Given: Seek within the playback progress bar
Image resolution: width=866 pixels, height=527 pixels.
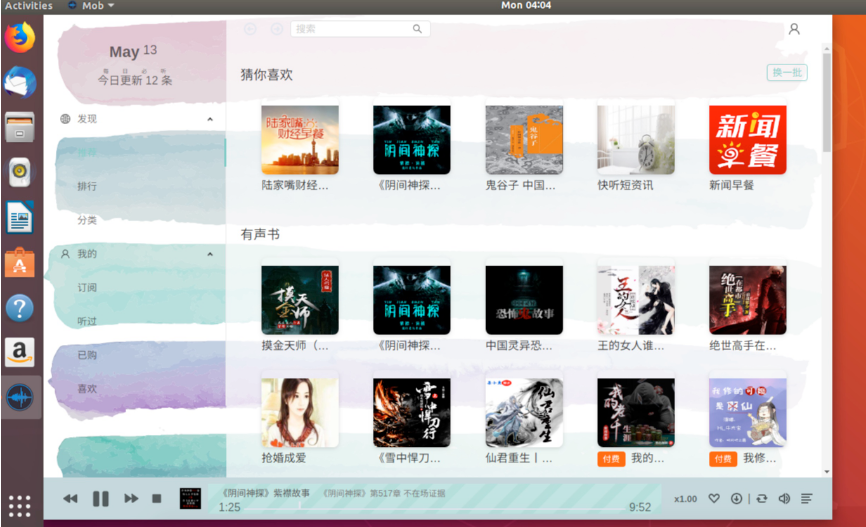Looking at the screenshot, I should pos(434,508).
